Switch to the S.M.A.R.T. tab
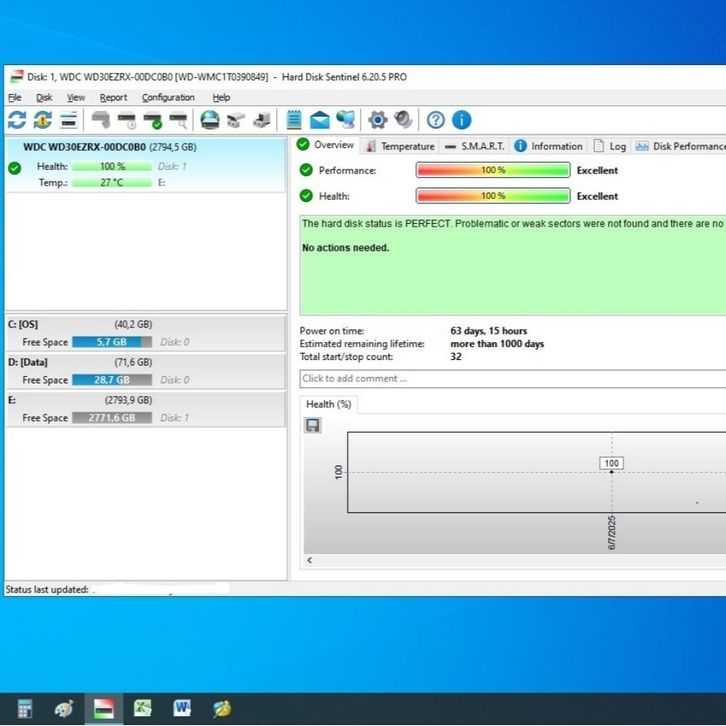726x726 pixels. pyautogui.click(x=475, y=146)
